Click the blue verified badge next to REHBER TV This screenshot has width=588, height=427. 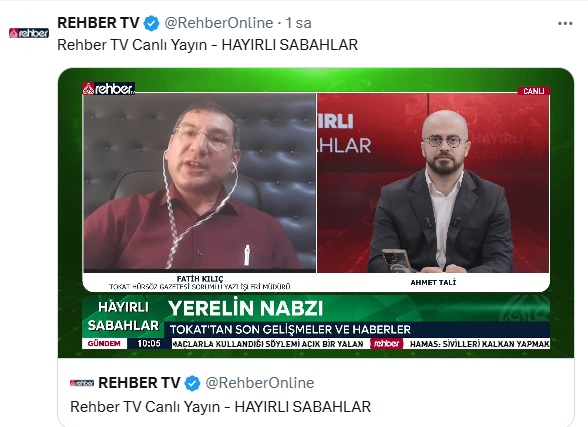[152, 23]
